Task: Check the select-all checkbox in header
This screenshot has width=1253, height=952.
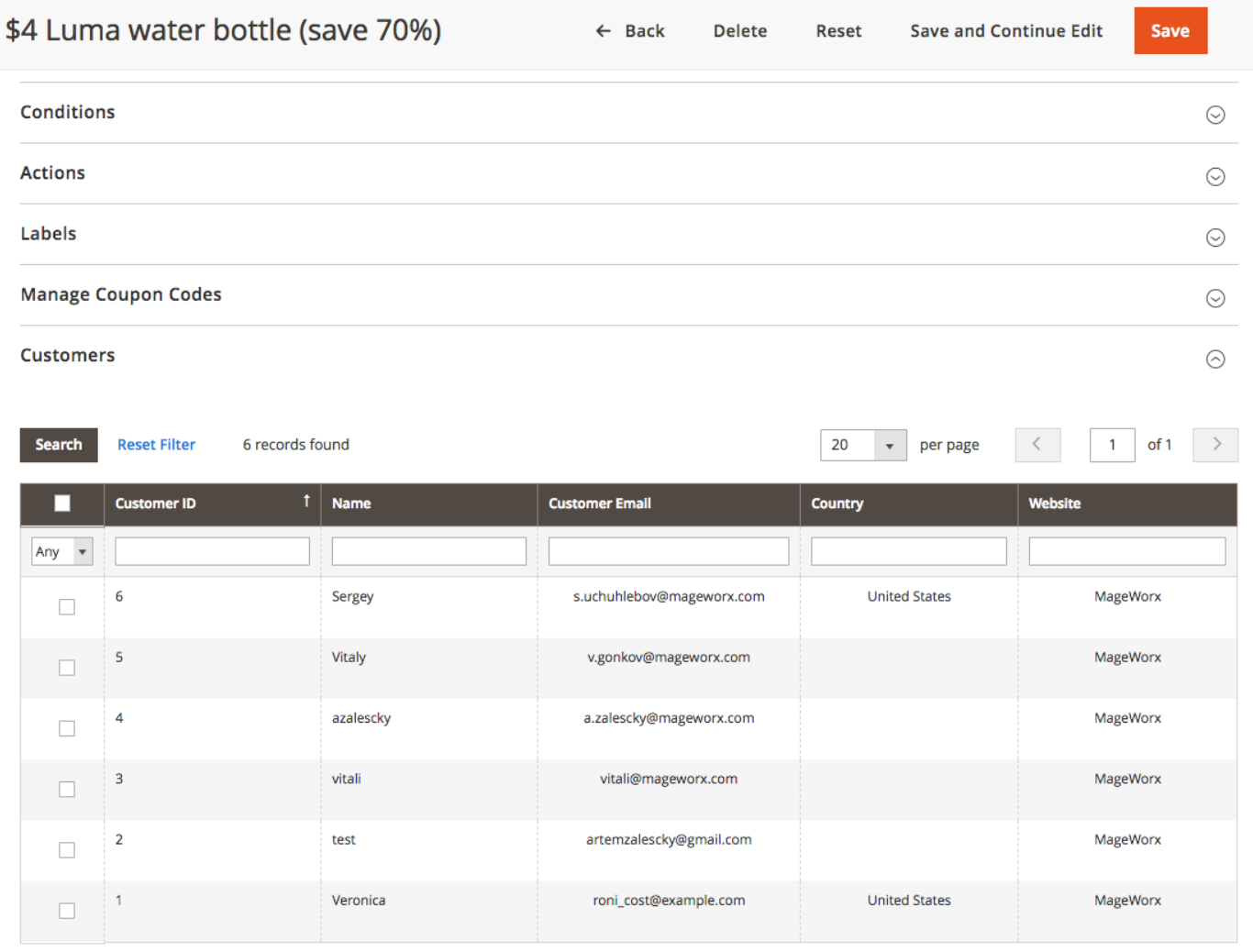Action: 62,504
